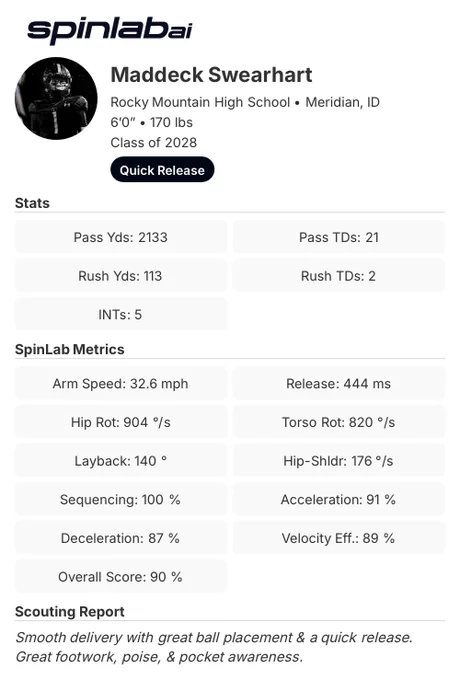Open the Overall Score 90 % card
The width and height of the screenshot is (460, 680).
click(121, 576)
